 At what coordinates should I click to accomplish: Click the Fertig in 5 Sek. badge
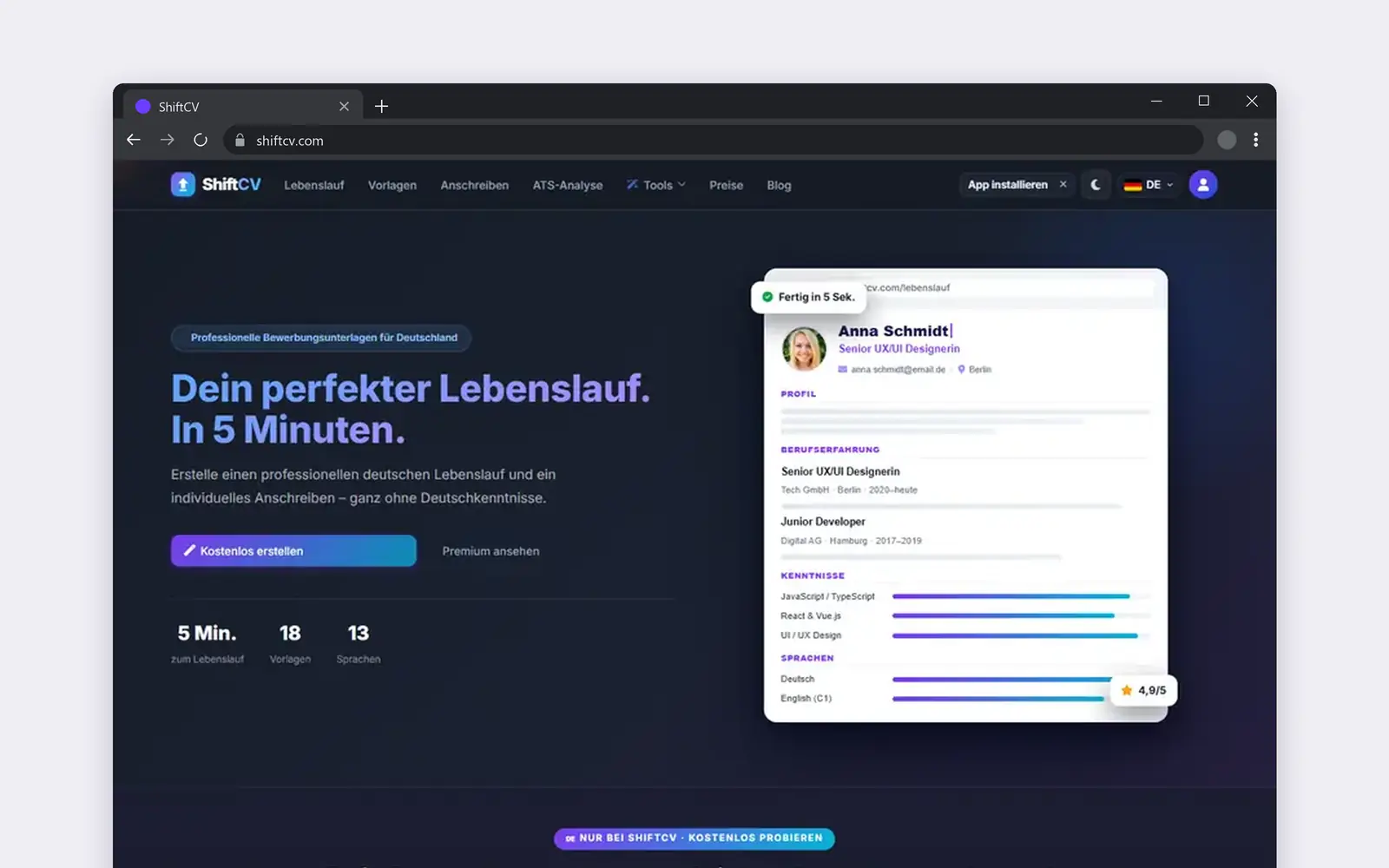(x=808, y=297)
